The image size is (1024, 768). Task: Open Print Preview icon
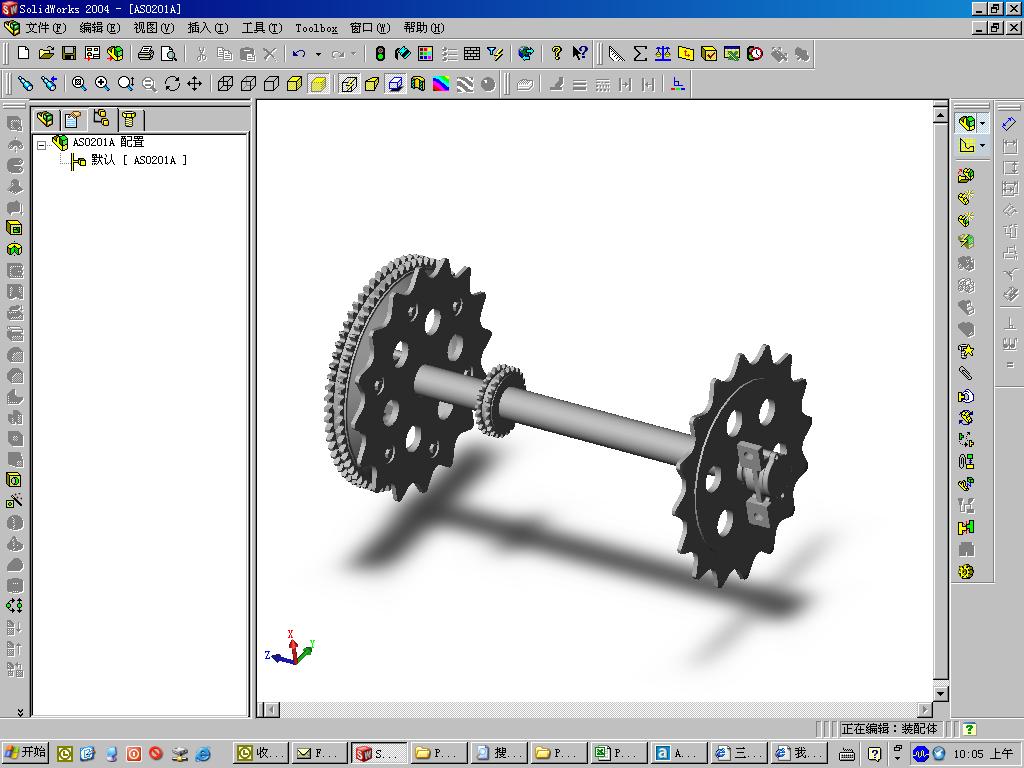click(x=168, y=54)
